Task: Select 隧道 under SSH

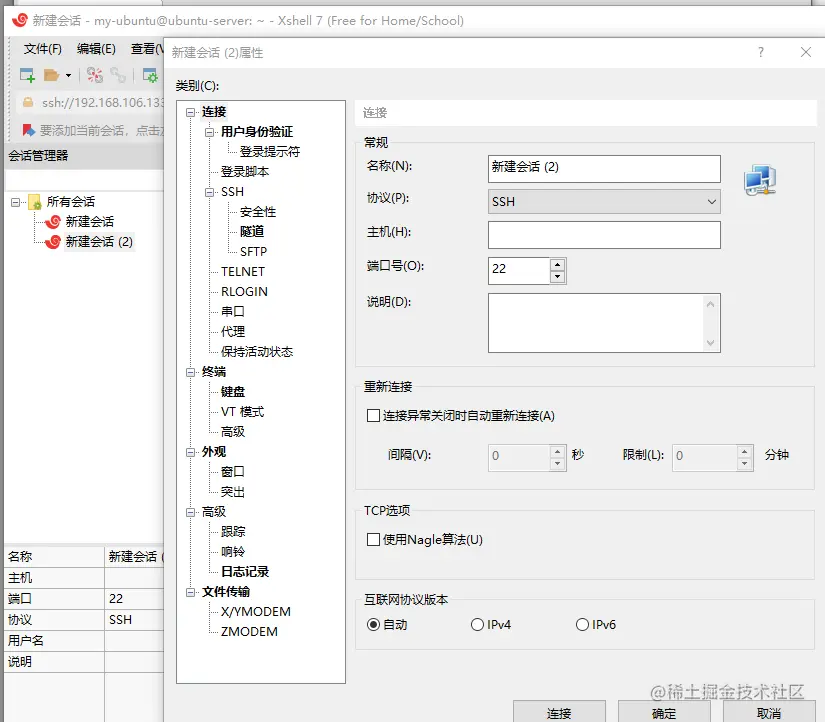Action: 251,232
